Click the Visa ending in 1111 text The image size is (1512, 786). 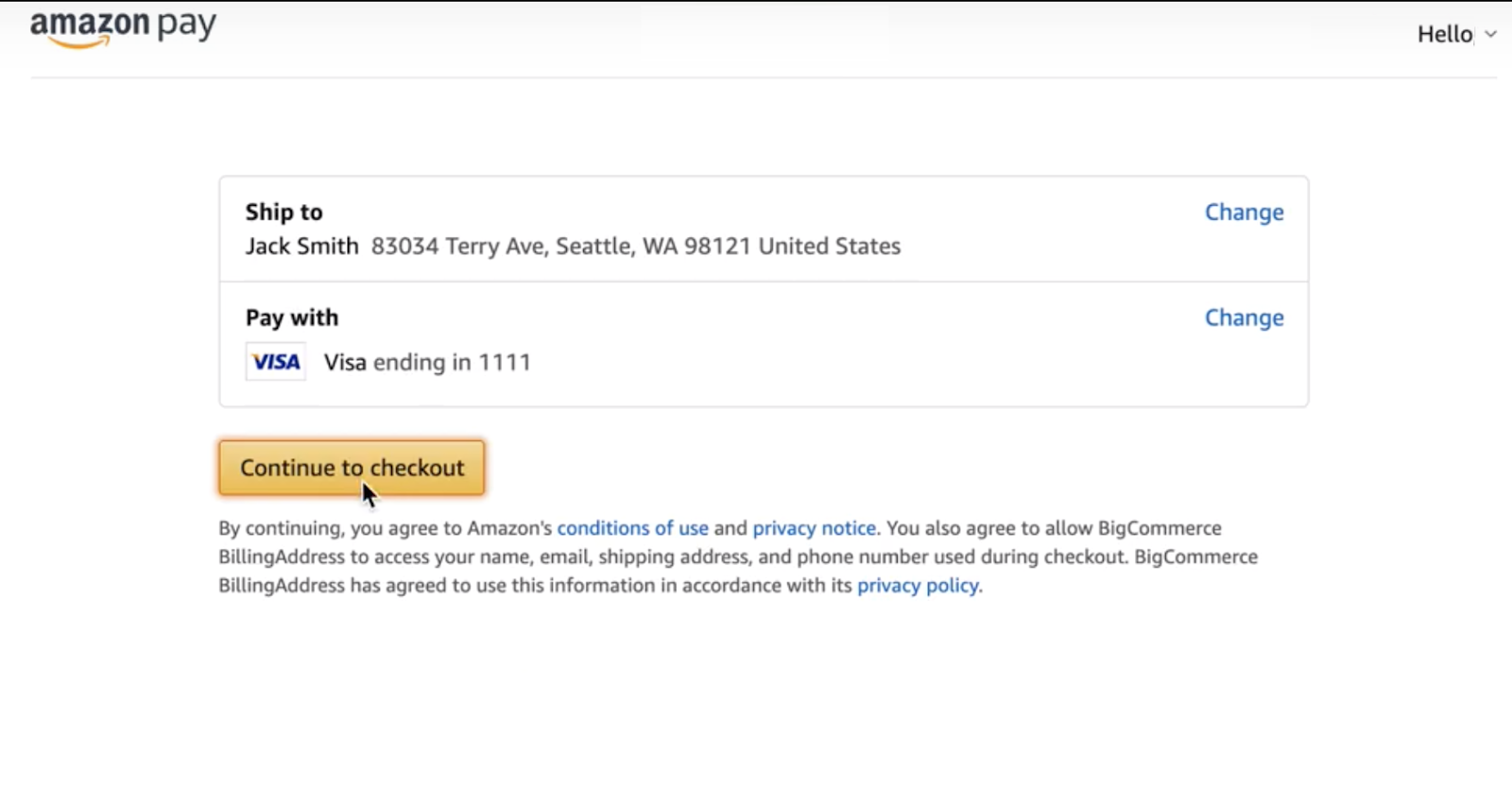(427, 363)
